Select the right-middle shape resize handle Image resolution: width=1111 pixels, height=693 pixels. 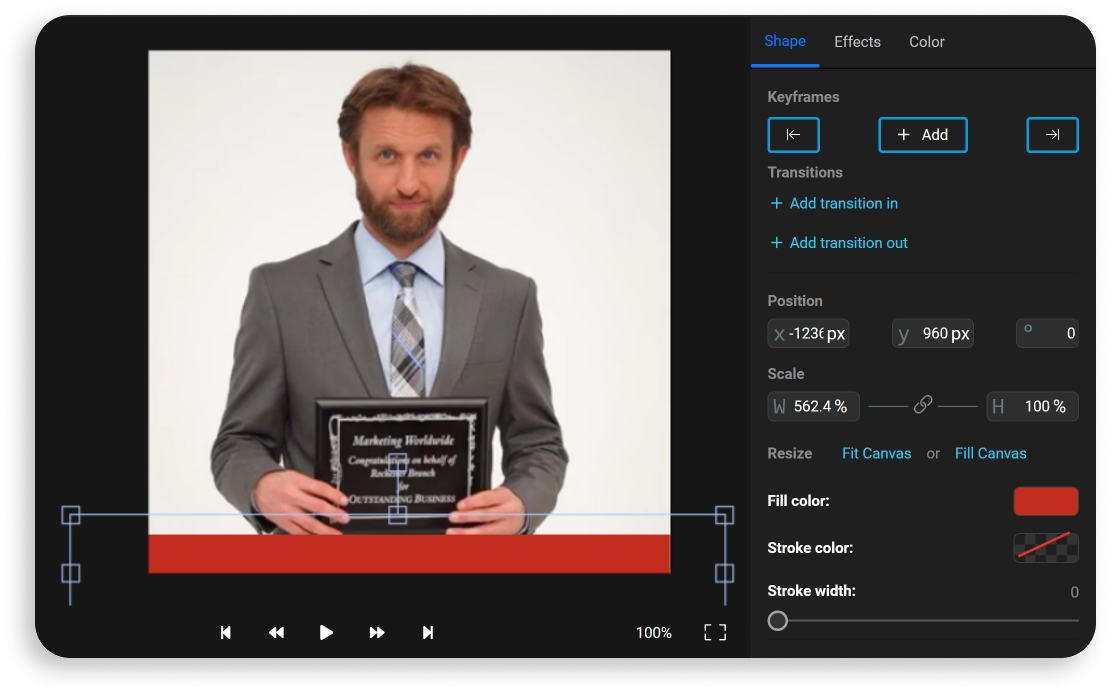[x=724, y=573]
